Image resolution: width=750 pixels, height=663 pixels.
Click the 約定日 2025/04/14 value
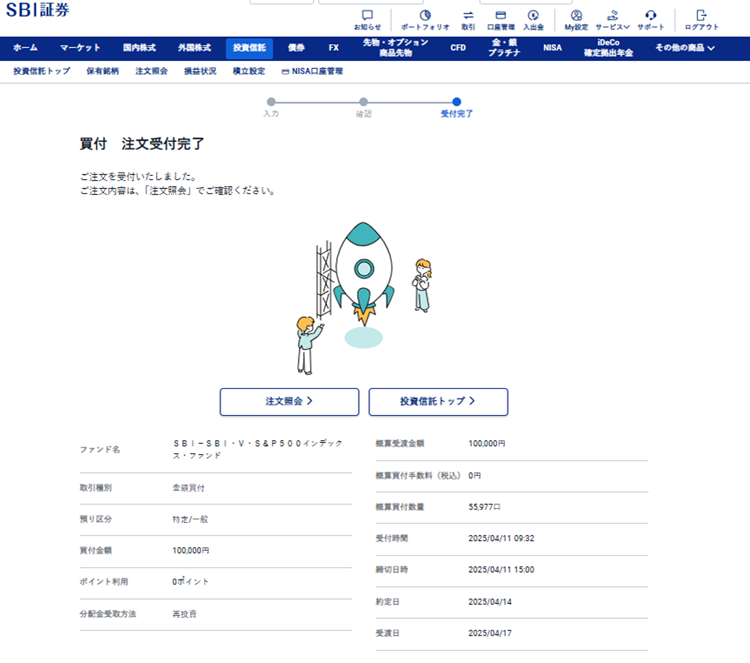coord(490,602)
